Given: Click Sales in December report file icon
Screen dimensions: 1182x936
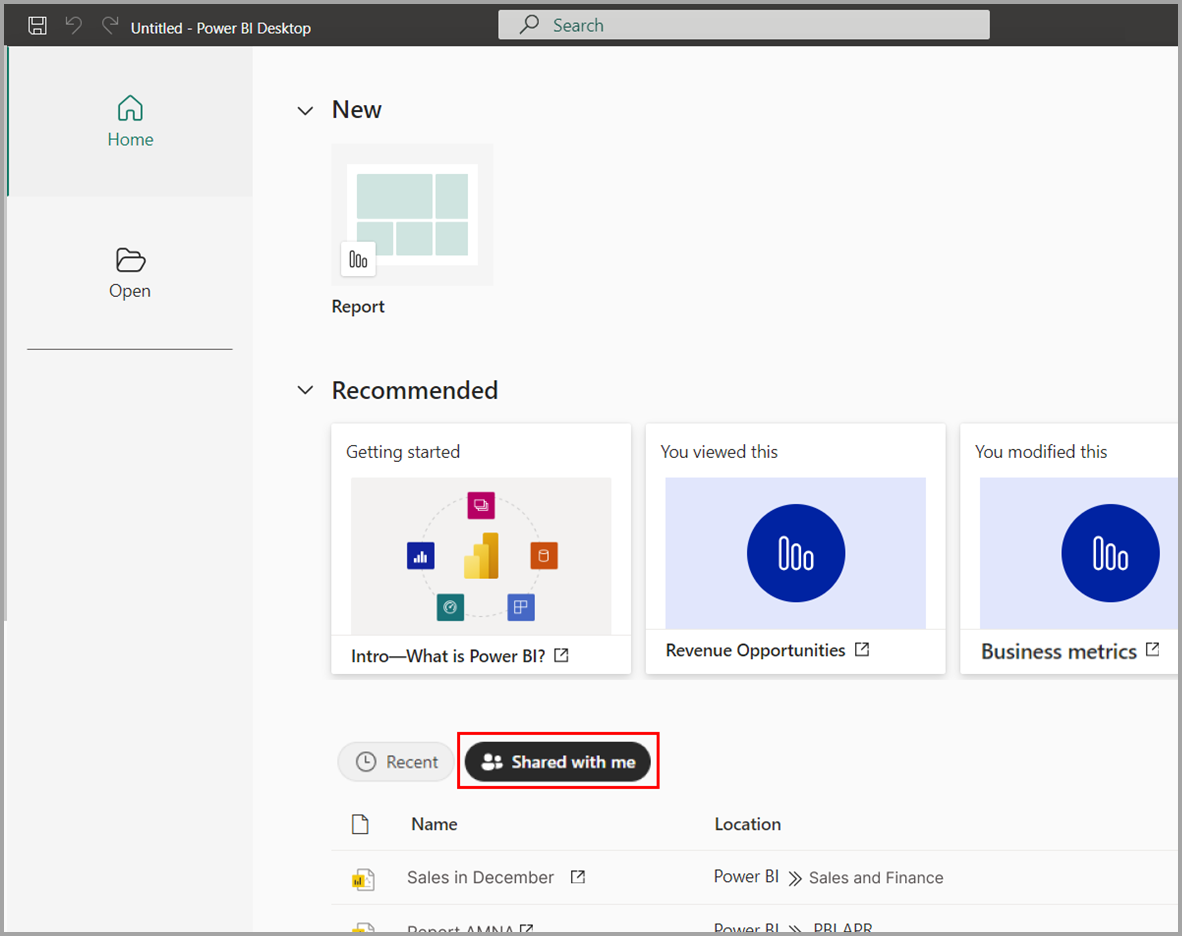Looking at the screenshot, I should pyautogui.click(x=363, y=879).
